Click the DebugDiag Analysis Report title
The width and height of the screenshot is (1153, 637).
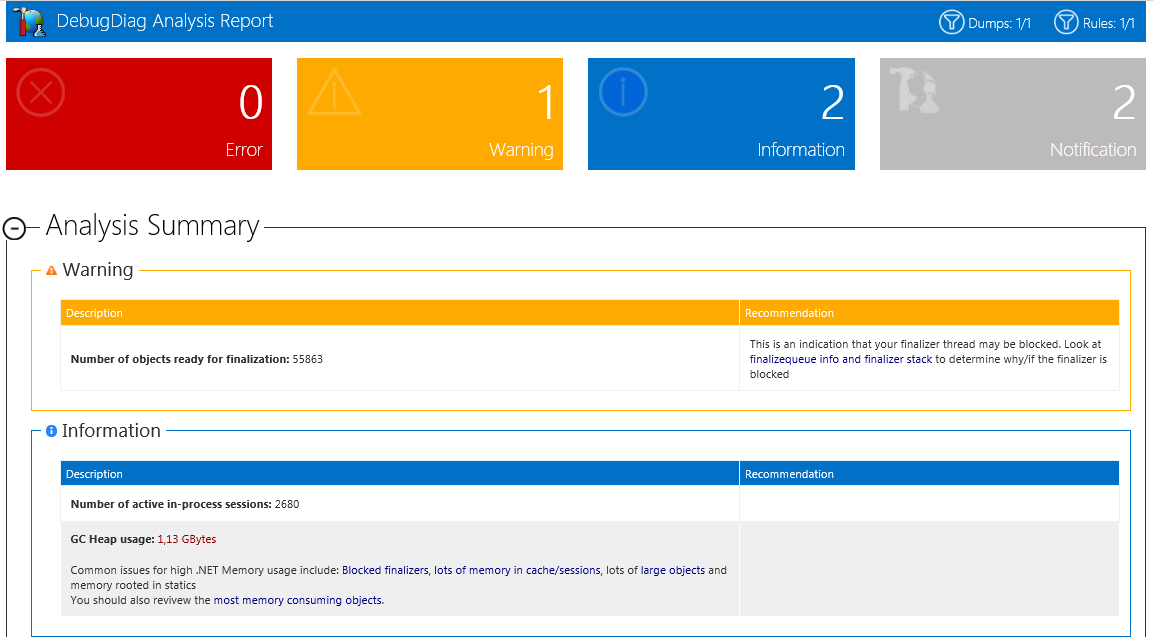[x=165, y=21]
